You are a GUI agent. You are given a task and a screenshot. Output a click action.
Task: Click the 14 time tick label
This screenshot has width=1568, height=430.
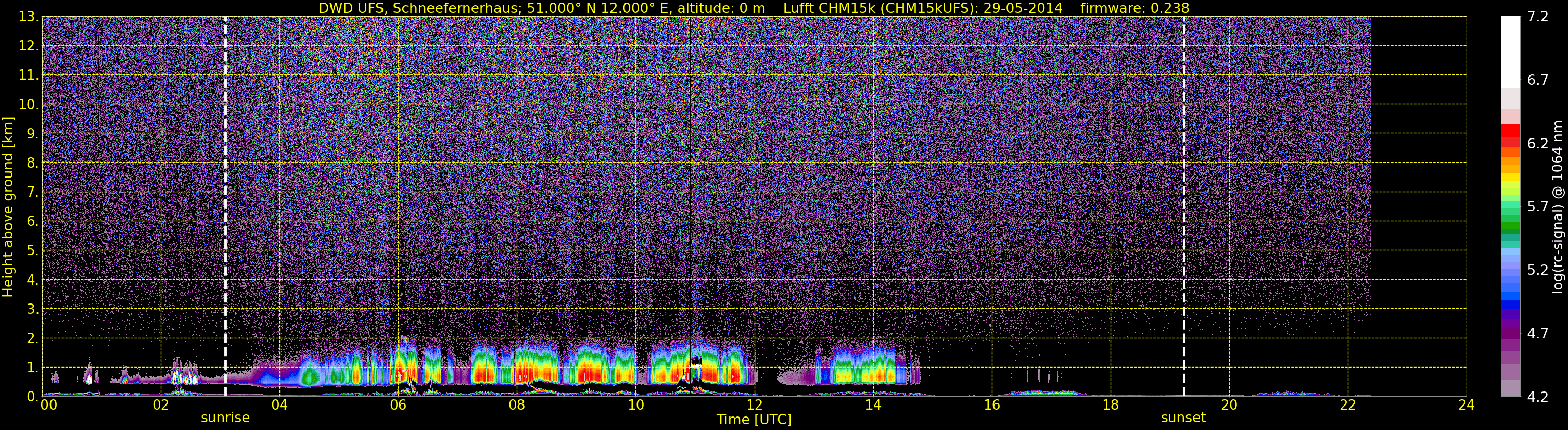pyautogui.click(x=873, y=406)
